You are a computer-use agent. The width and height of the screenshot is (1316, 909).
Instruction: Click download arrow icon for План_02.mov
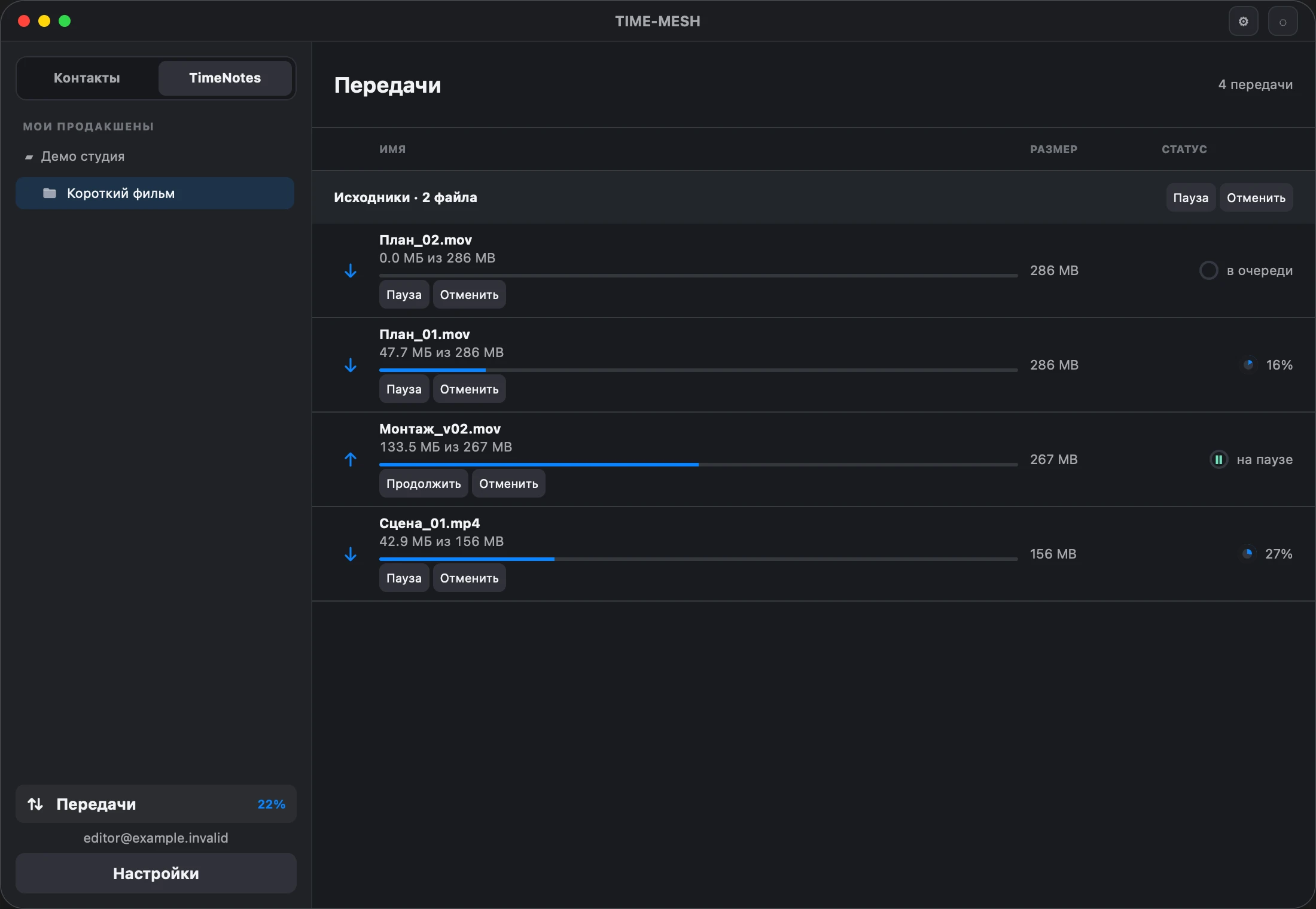tap(351, 271)
